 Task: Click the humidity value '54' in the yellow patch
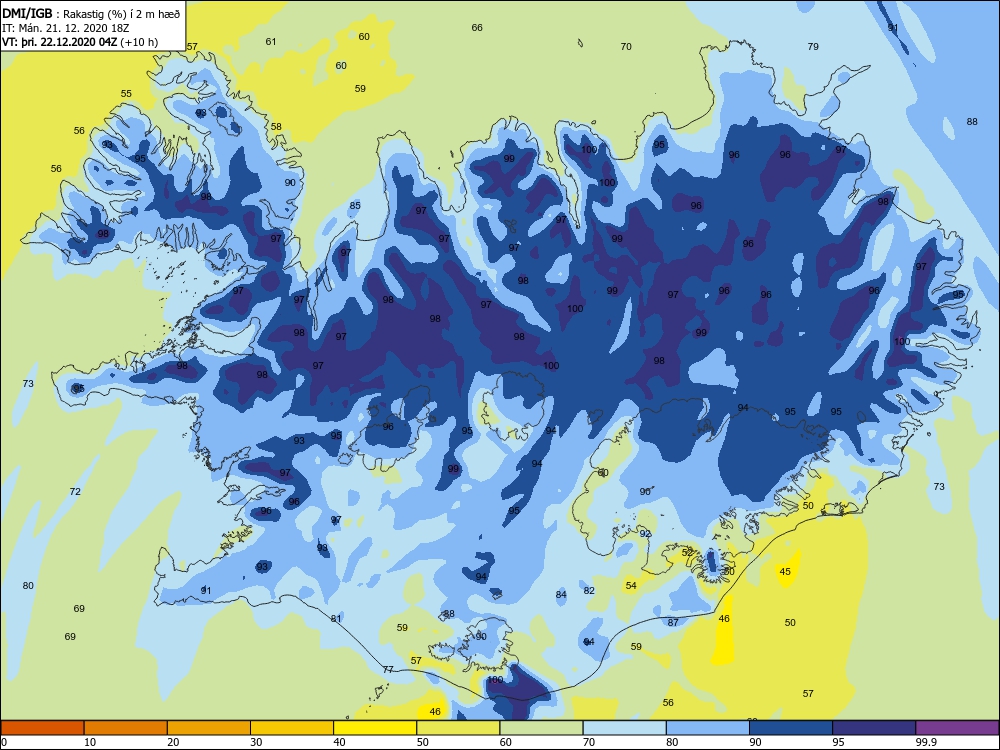pos(631,585)
